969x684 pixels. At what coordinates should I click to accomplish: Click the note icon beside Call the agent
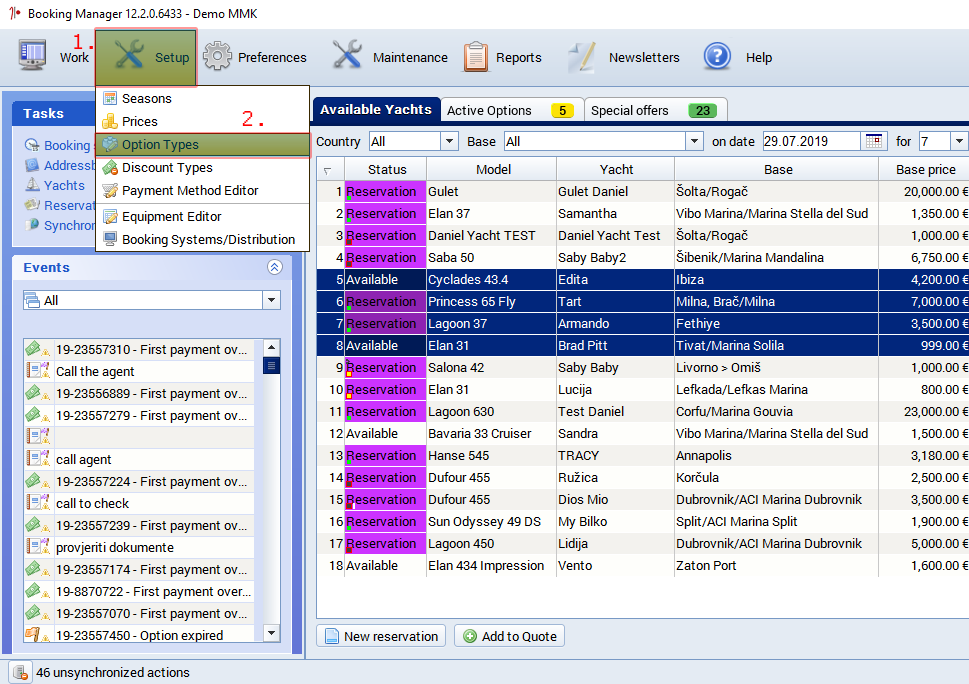tap(37, 371)
